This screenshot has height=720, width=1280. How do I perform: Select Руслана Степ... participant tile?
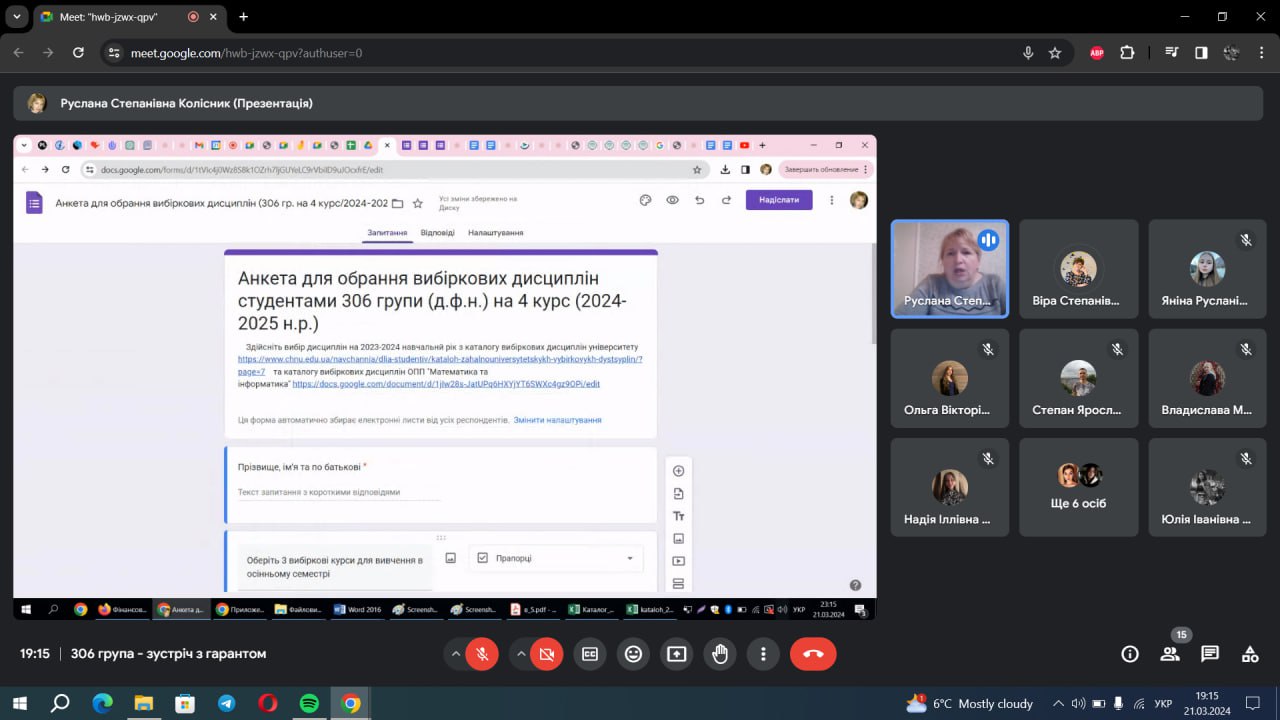click(x=949, y=269)
